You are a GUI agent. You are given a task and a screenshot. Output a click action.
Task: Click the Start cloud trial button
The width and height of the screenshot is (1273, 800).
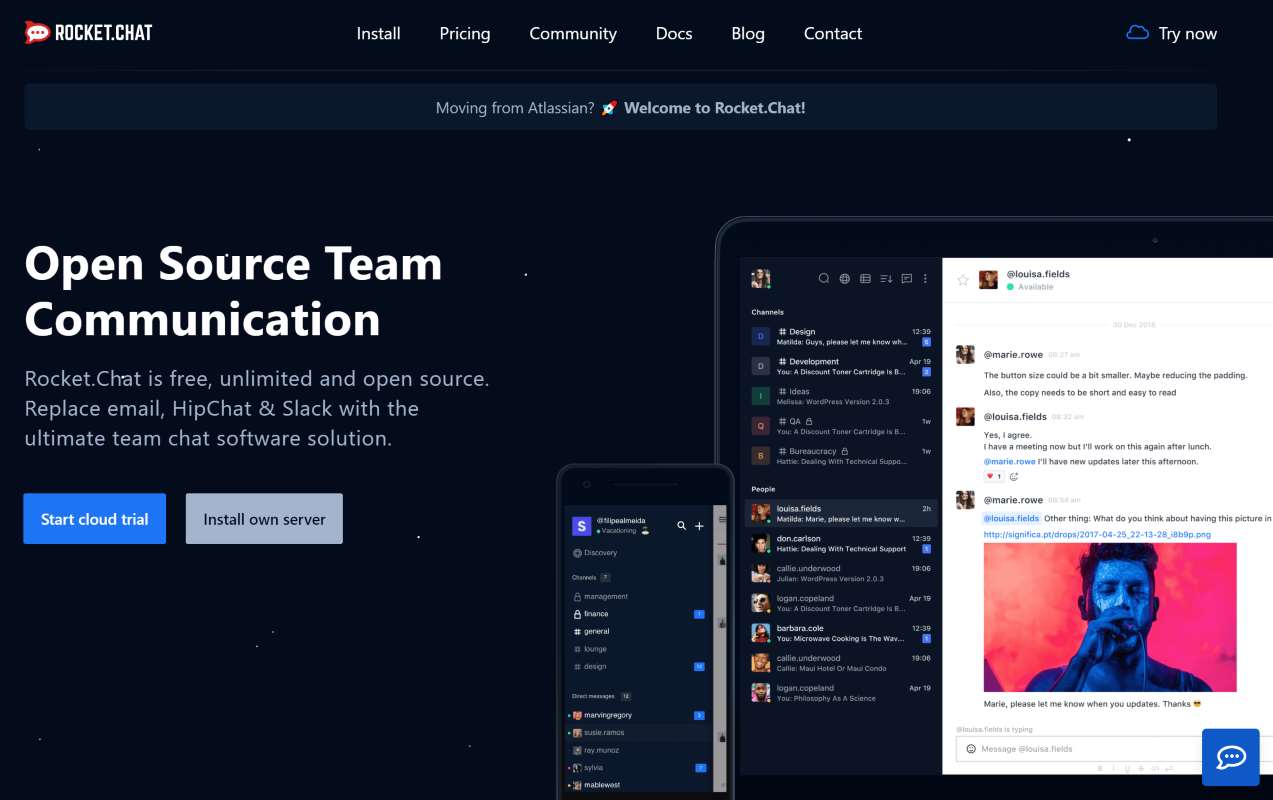click(95, 519)
